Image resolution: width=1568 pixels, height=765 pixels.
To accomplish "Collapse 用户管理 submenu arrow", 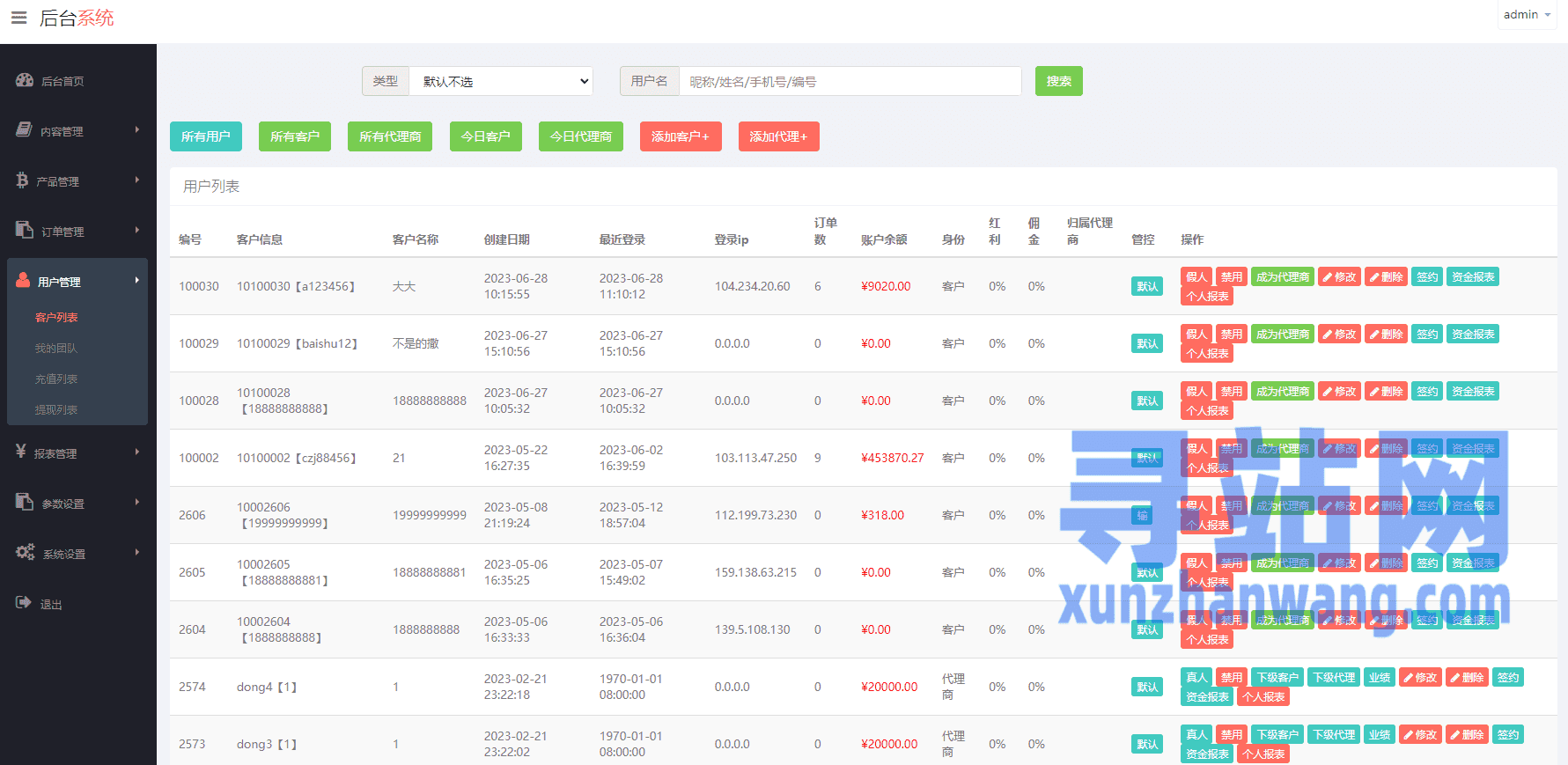I will tap(137, 281).
